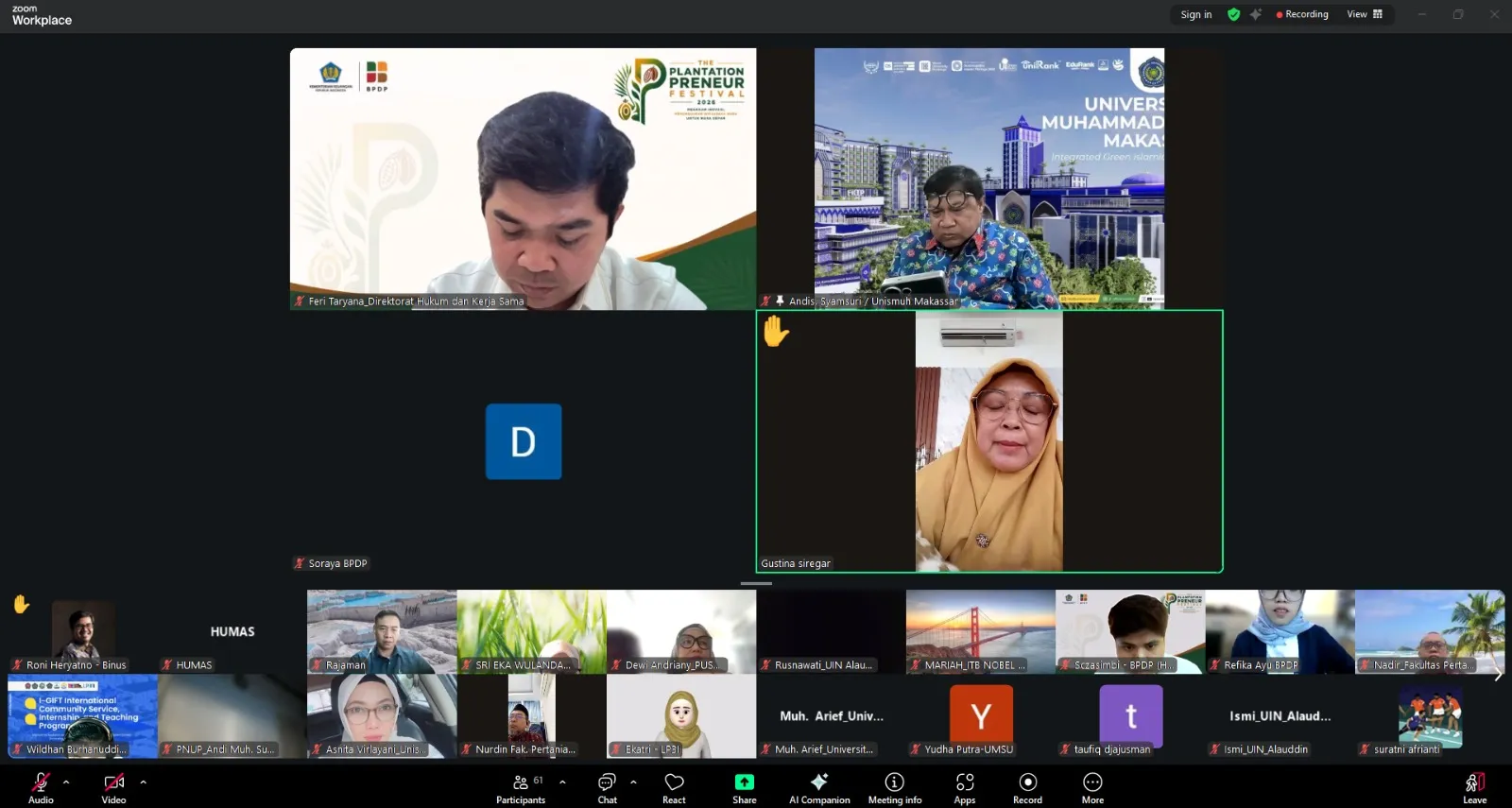Open the Apps panel
This screenshot has height=808, width=1512.
pos(964,787)
